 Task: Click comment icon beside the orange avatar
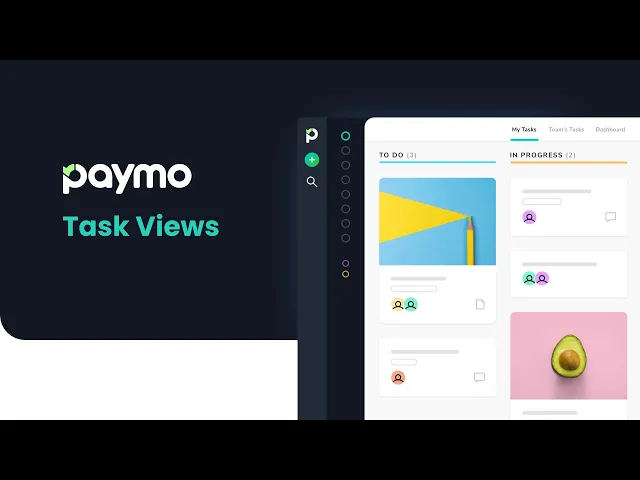point(479,377)
